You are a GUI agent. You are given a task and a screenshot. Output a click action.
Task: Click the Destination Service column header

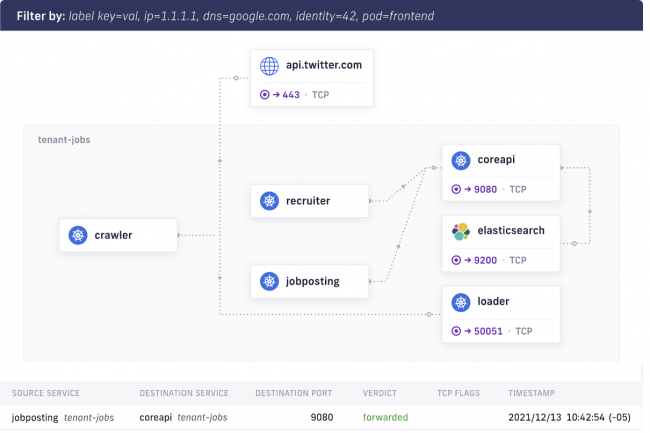coord(184,393)
